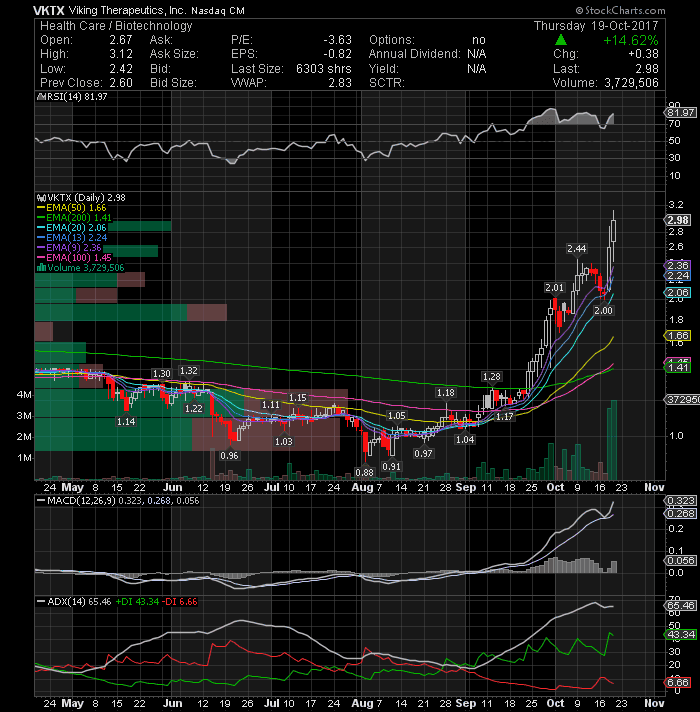
Task: Click the Viking Therapeutics, Inc. company name
Action: pyautogui.click(x=127, y=10)
